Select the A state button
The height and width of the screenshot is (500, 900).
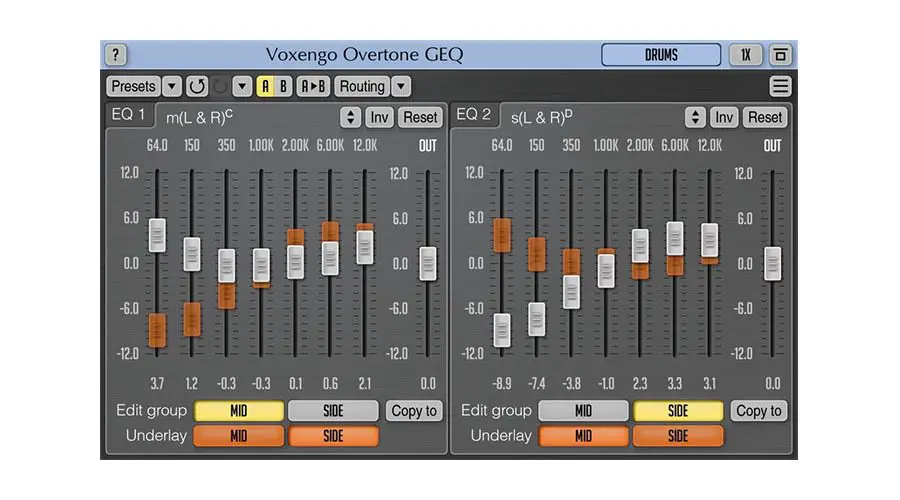(265, 87)
